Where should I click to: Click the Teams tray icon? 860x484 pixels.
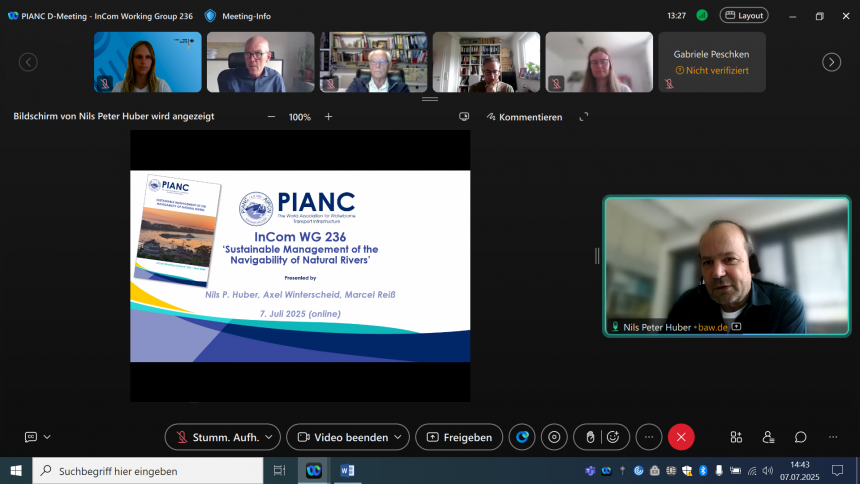(x=590, y=471)
